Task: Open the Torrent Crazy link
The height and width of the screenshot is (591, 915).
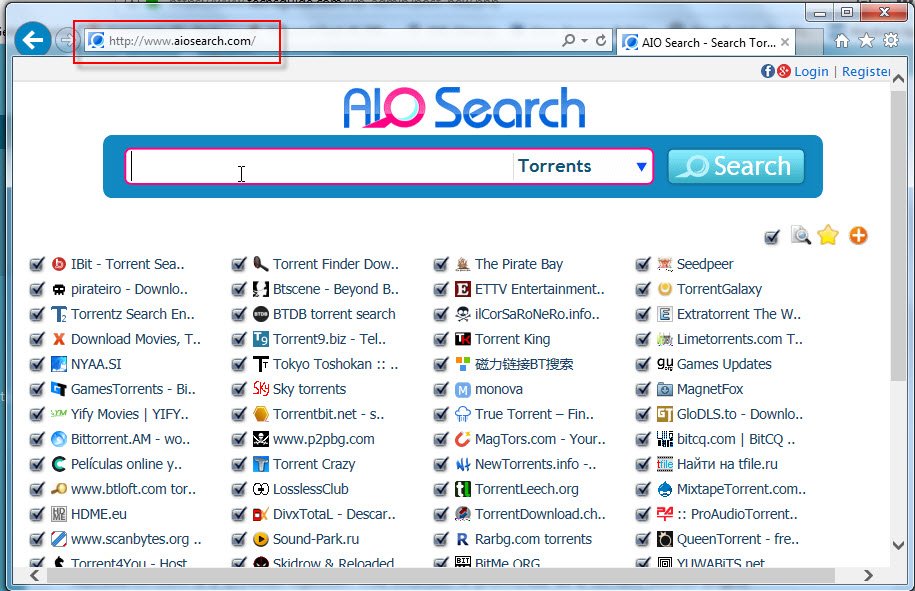Action: [314, 464]
